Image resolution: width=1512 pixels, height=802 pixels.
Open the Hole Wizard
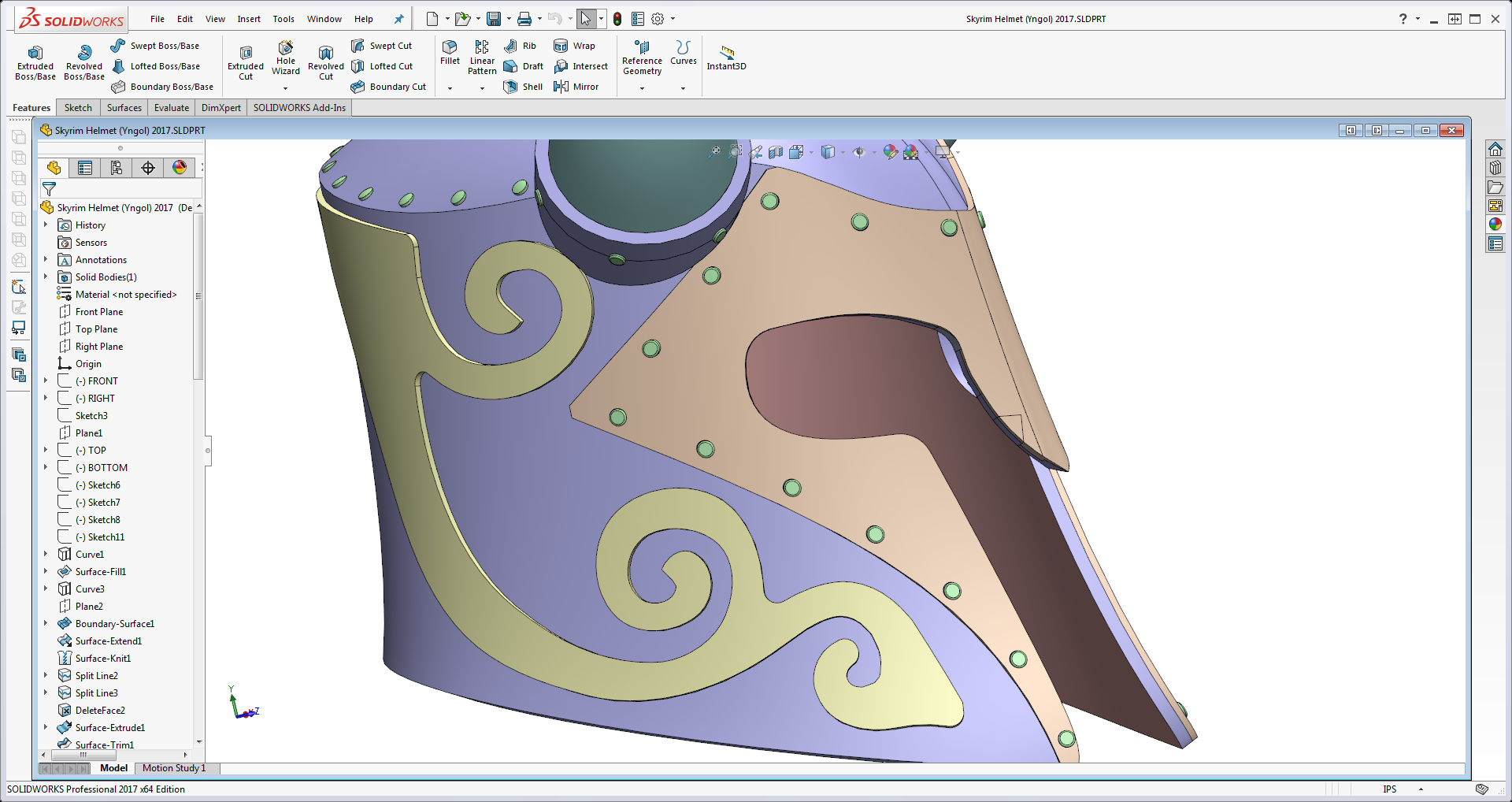coord(285,60)
